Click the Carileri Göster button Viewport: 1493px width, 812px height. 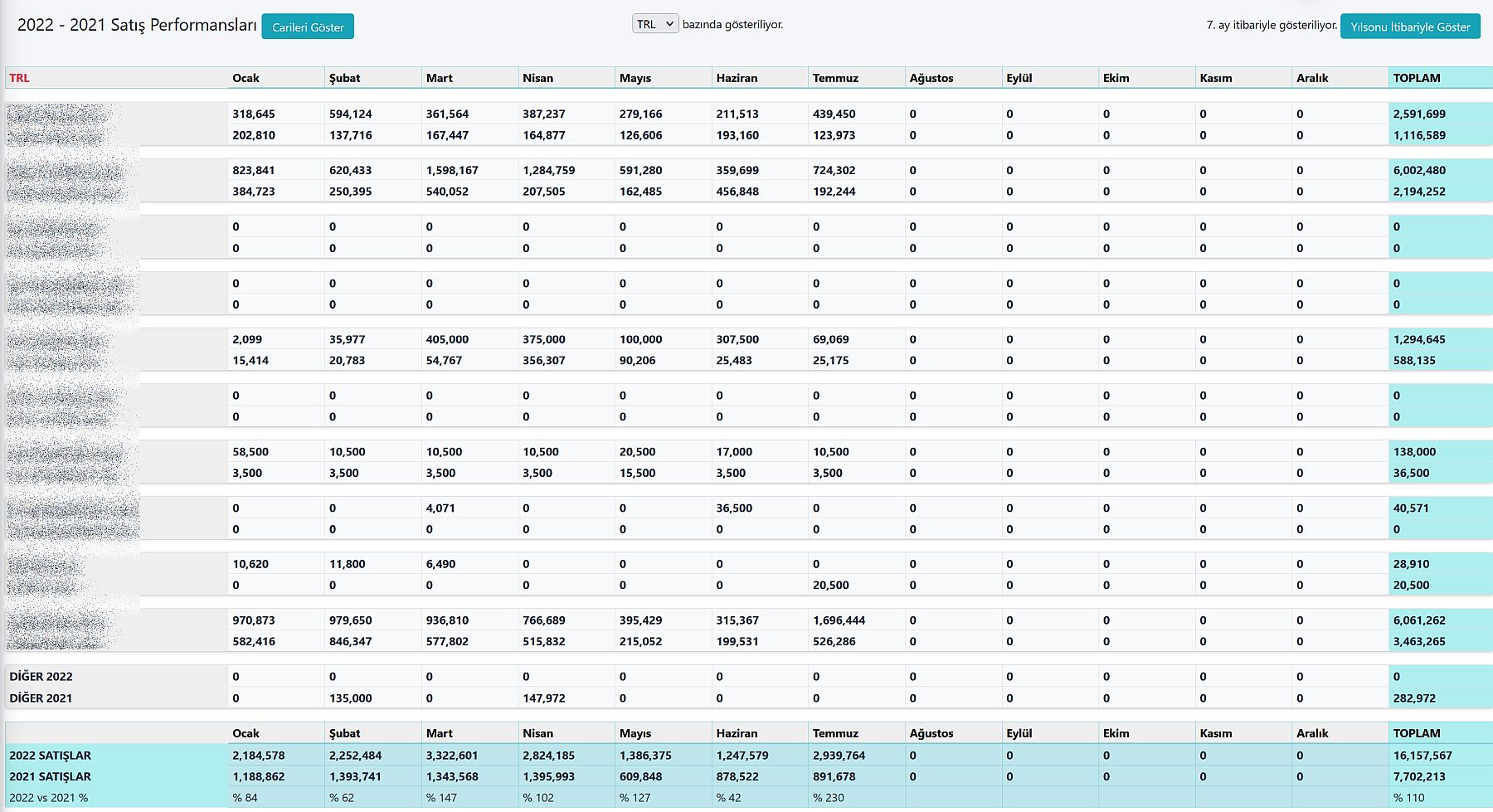pos(308,27)
